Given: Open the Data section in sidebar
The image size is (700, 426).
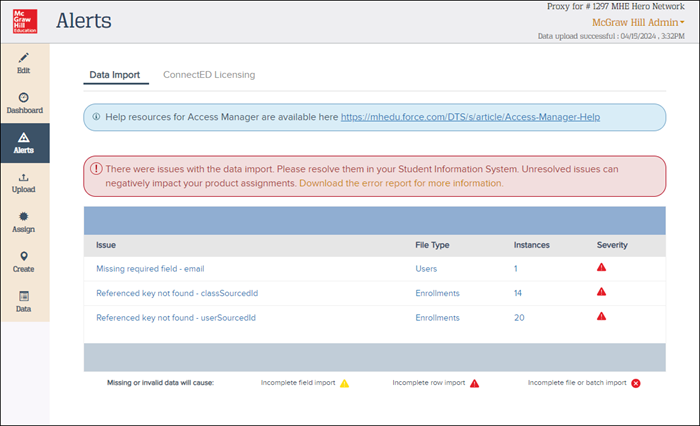Looking at the screenshot, I should pos(24,301).
